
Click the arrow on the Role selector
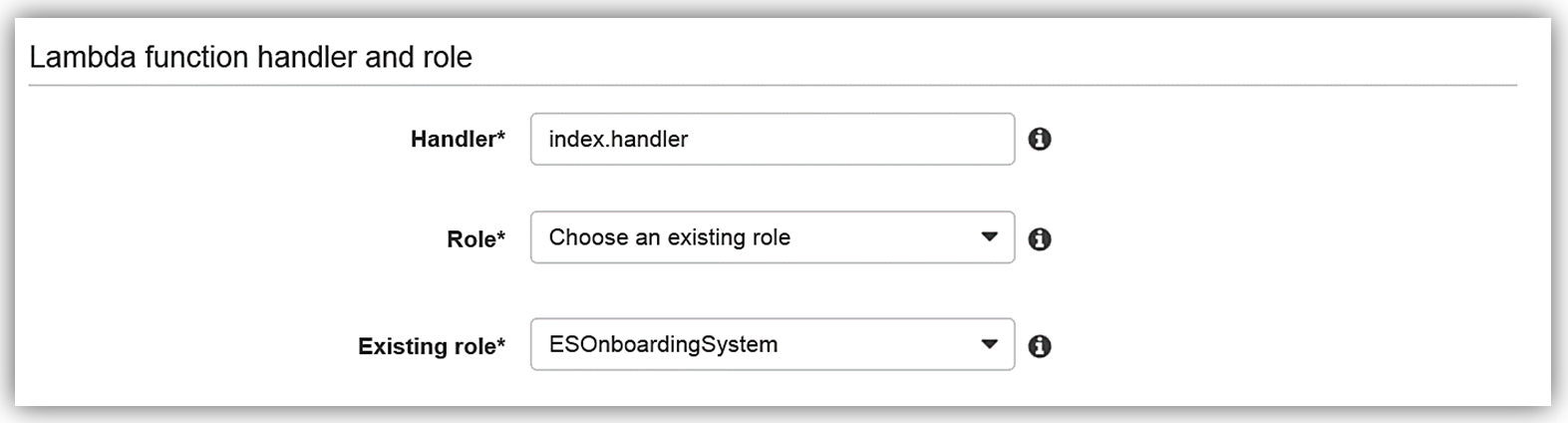tap(989, 237)
